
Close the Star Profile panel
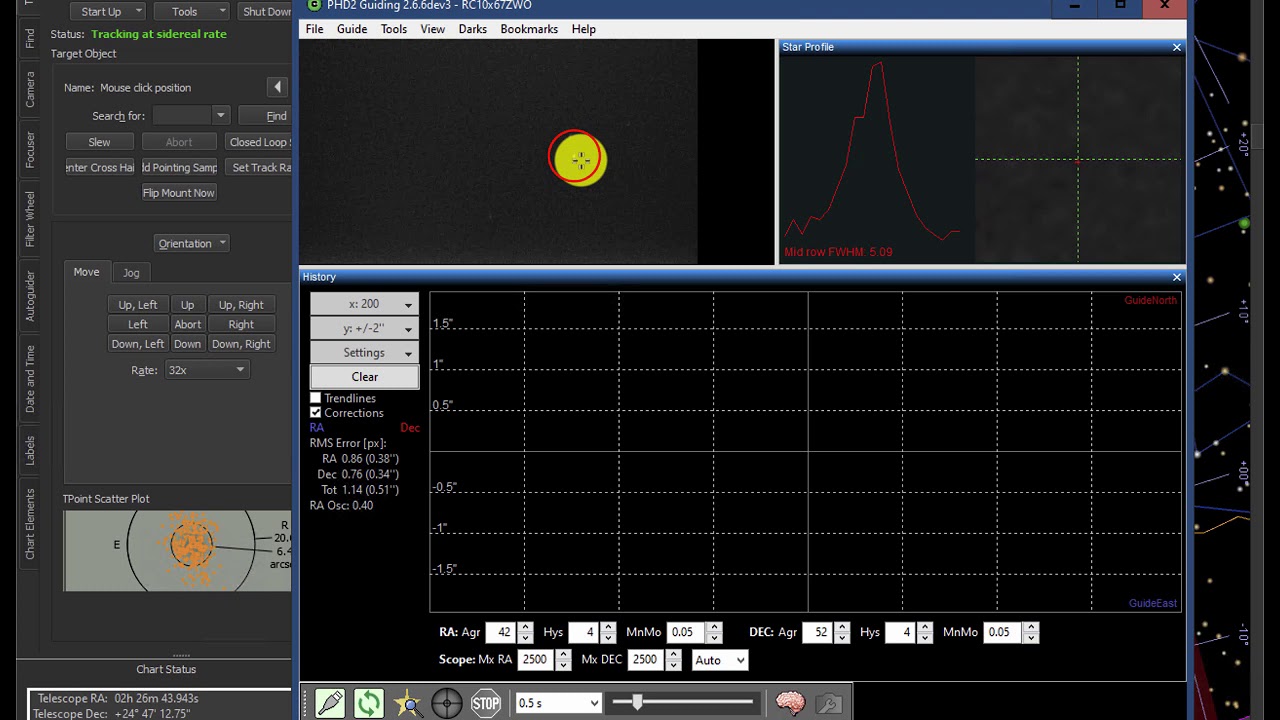(x=1176, y=47)
